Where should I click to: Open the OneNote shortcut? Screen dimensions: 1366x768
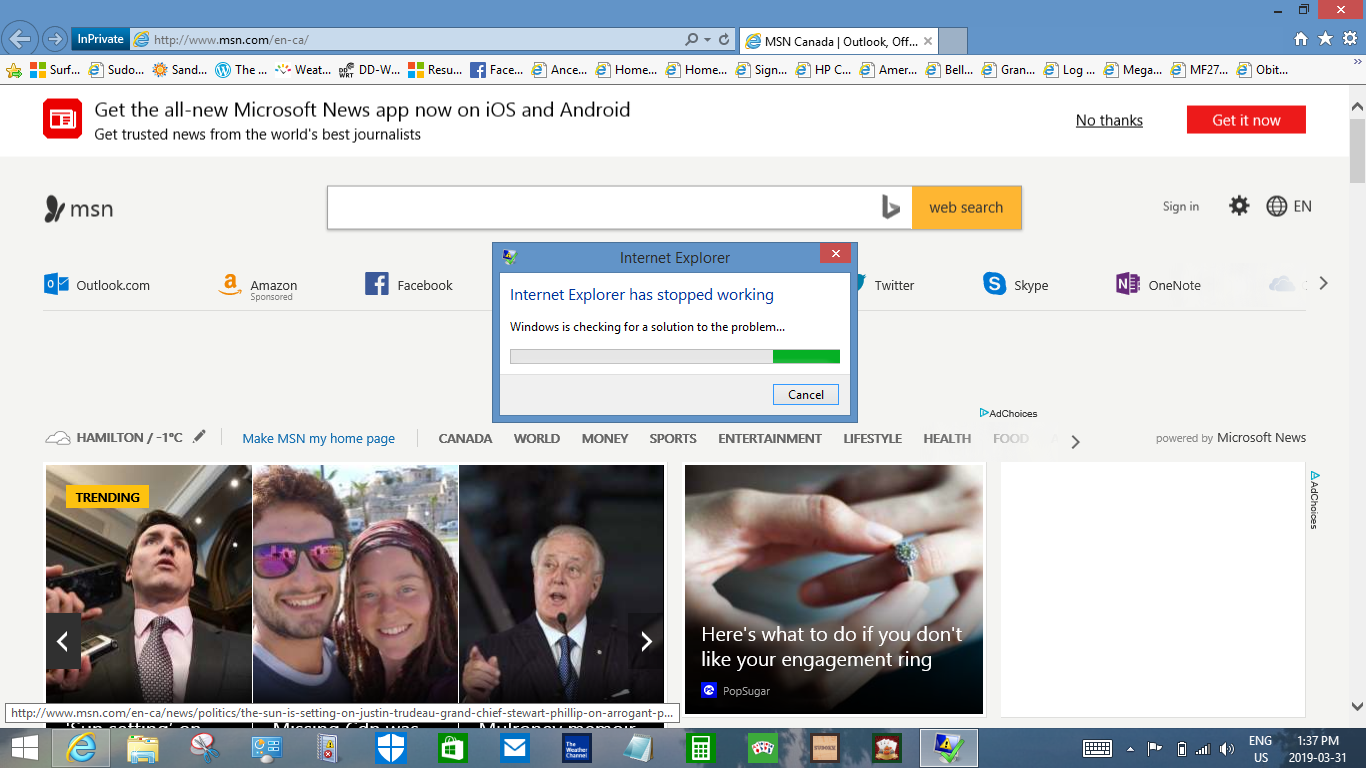click(x=1158, y=284)
